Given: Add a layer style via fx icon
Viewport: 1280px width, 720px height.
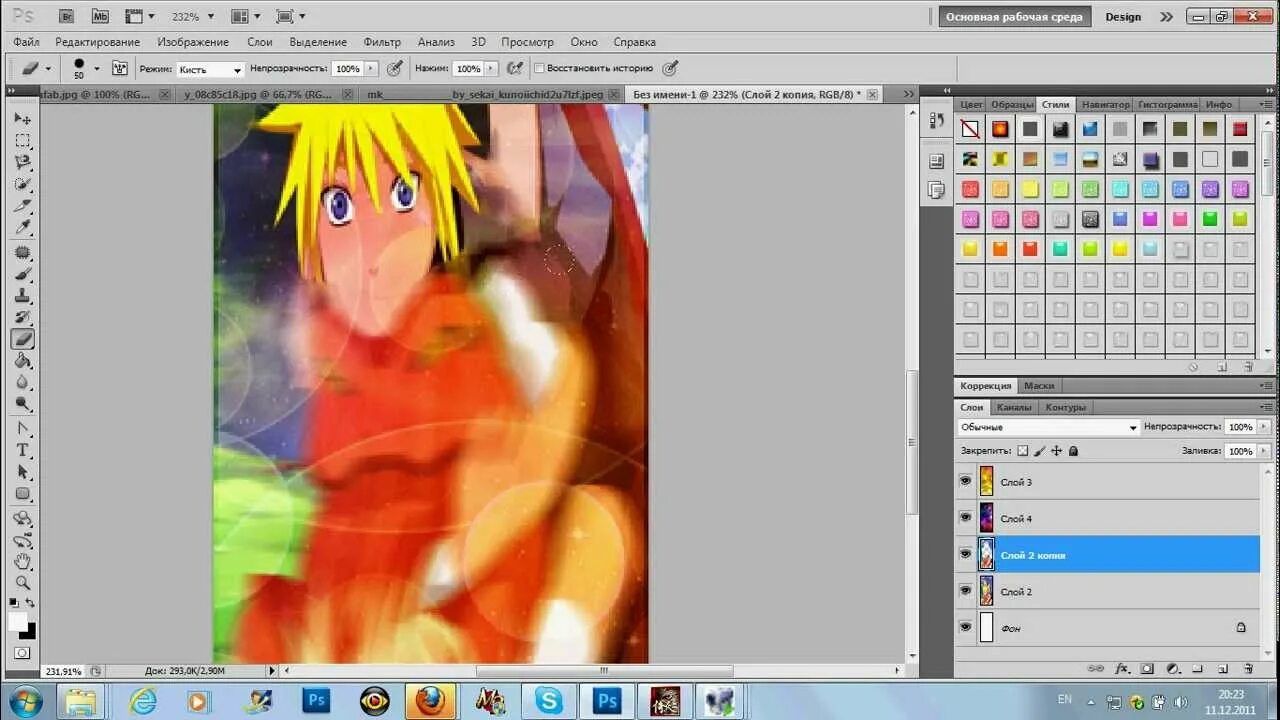Looking at the screenshot, I should (1122, 668).
